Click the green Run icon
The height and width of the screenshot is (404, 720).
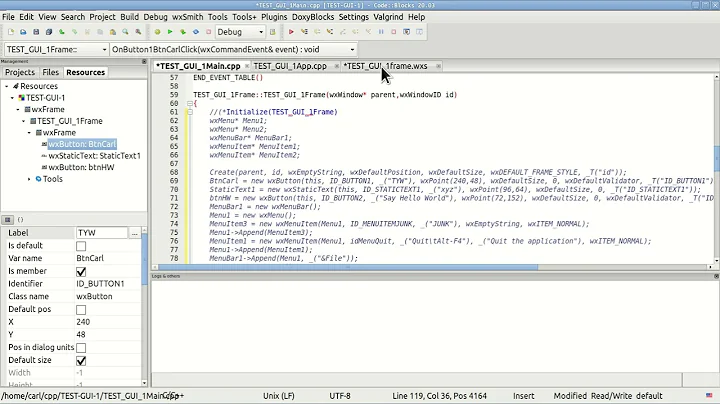(x=170, y=32)
